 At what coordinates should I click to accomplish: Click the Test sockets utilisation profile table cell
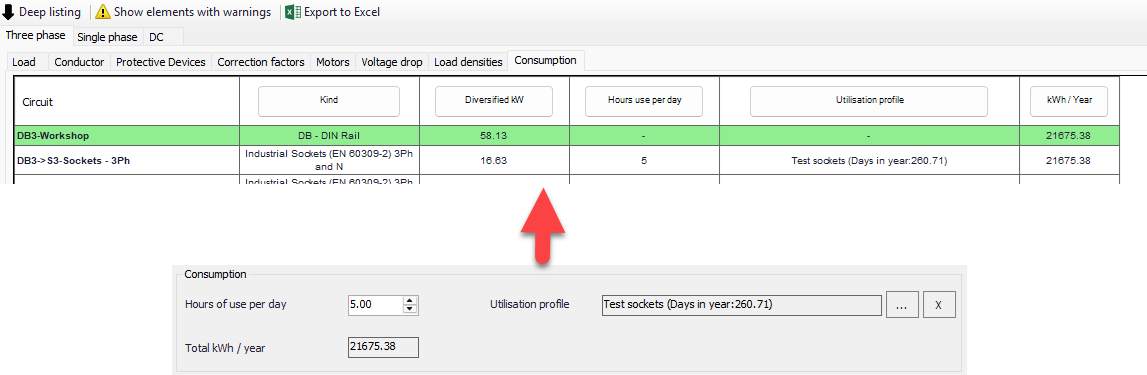coord(869,160)
